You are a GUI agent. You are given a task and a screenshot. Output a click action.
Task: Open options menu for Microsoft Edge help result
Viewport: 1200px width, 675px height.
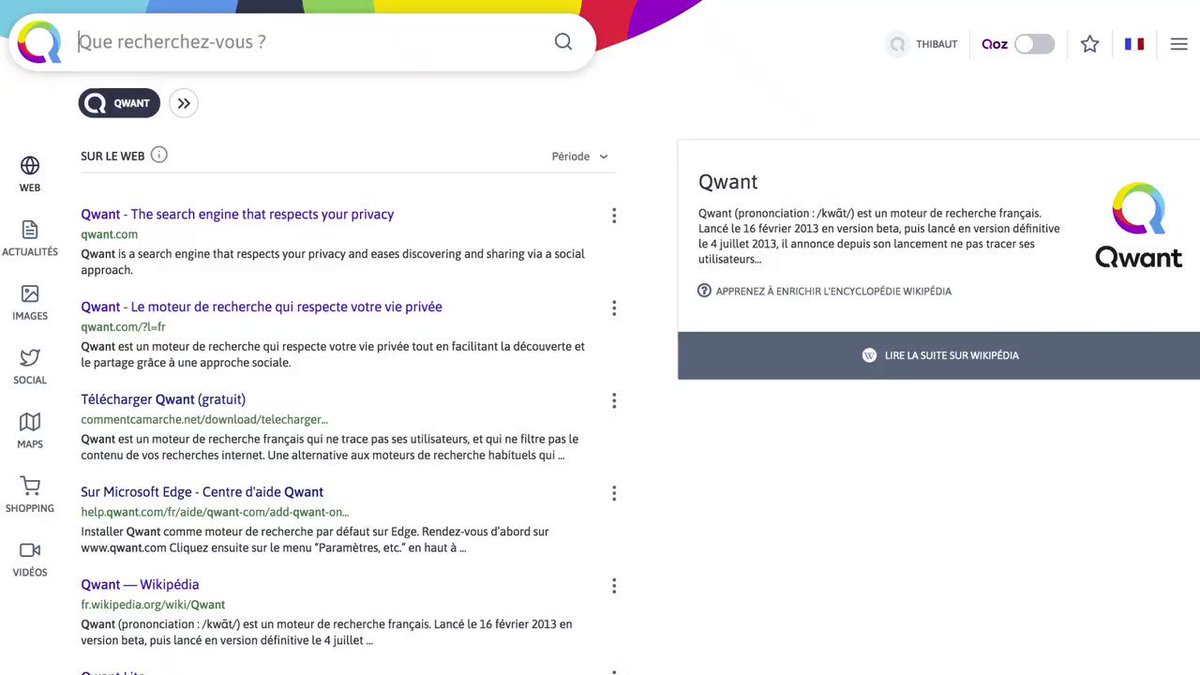tap(614, 493)
